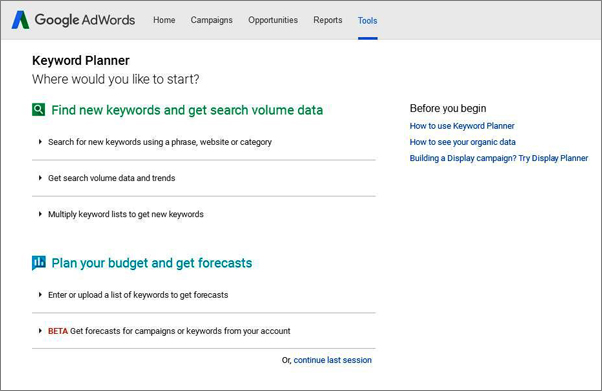Open How to use Keyword Planner link
This screenshot has height=391, width=602.
point(462,126)
